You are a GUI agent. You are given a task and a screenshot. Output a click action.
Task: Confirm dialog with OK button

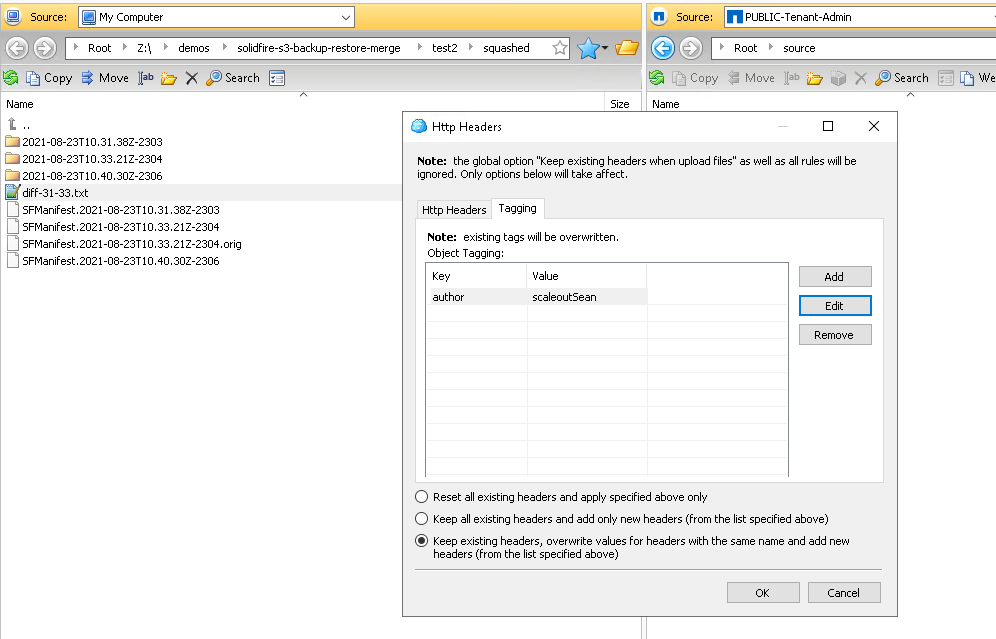[x=763, y=593]
